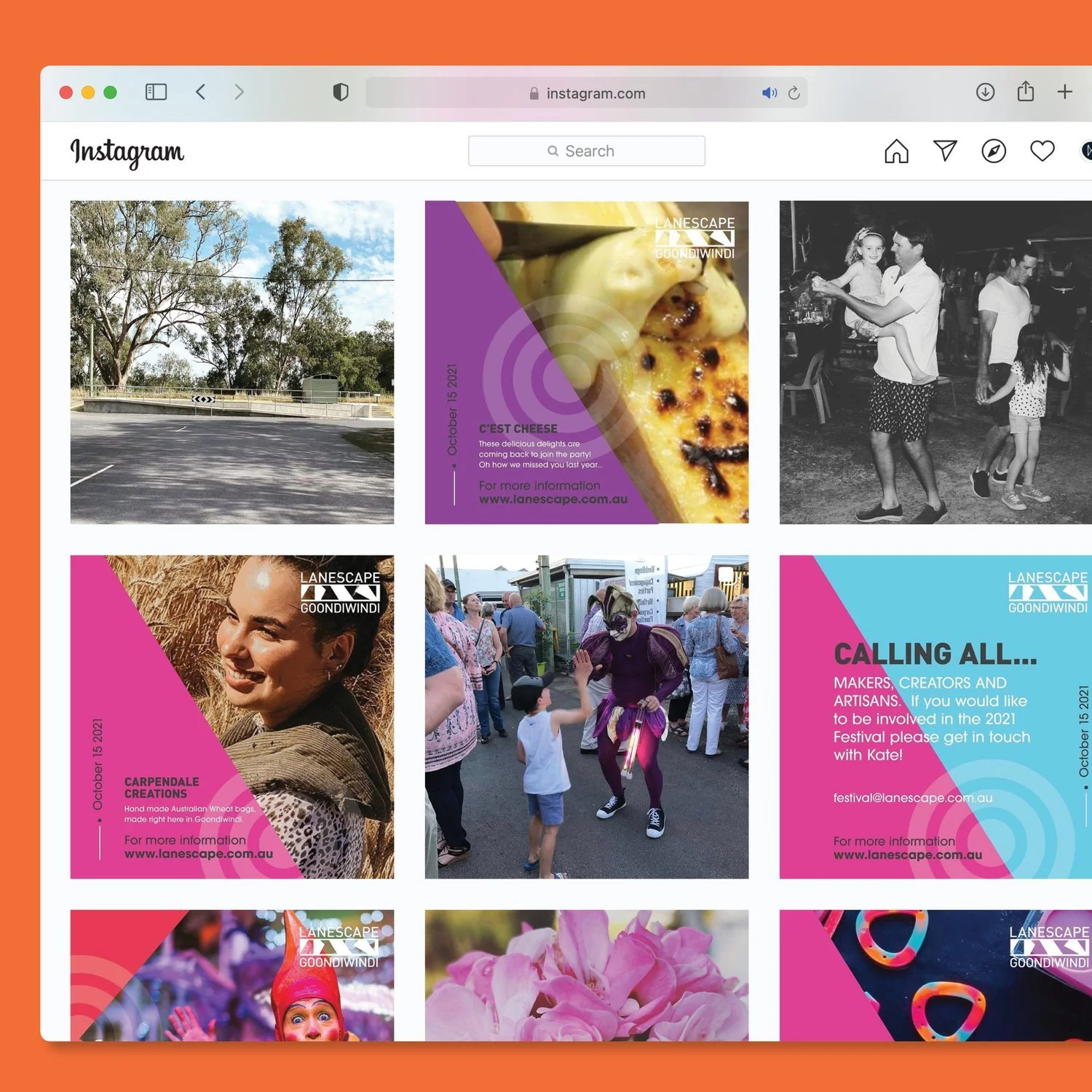
Task: Go to Instagram home icon
Action: 896,151
